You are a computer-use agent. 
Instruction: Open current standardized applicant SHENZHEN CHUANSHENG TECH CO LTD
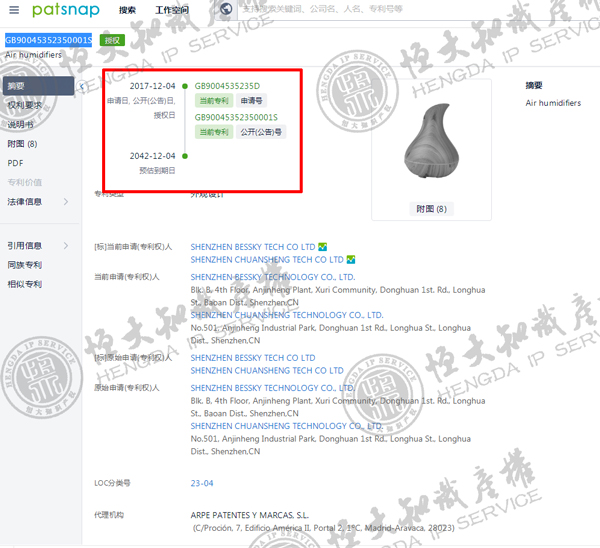(267, 260)
